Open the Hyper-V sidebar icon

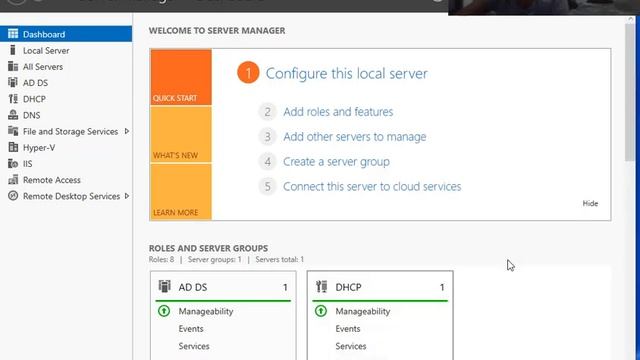tap(13, 147)
